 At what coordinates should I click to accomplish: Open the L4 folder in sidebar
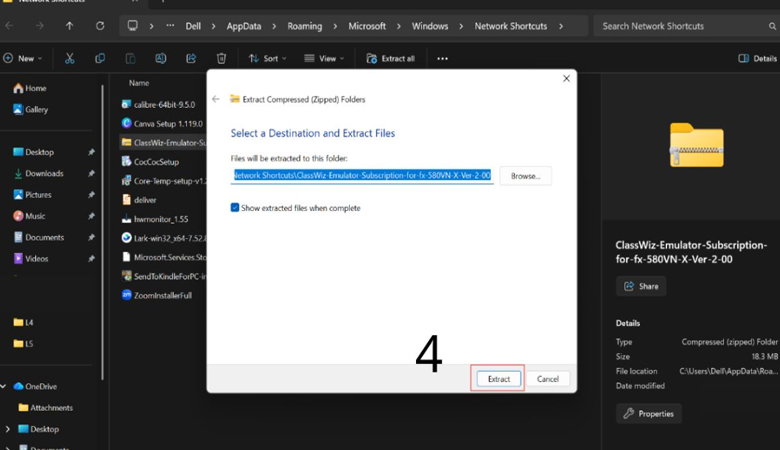[23, 323]
